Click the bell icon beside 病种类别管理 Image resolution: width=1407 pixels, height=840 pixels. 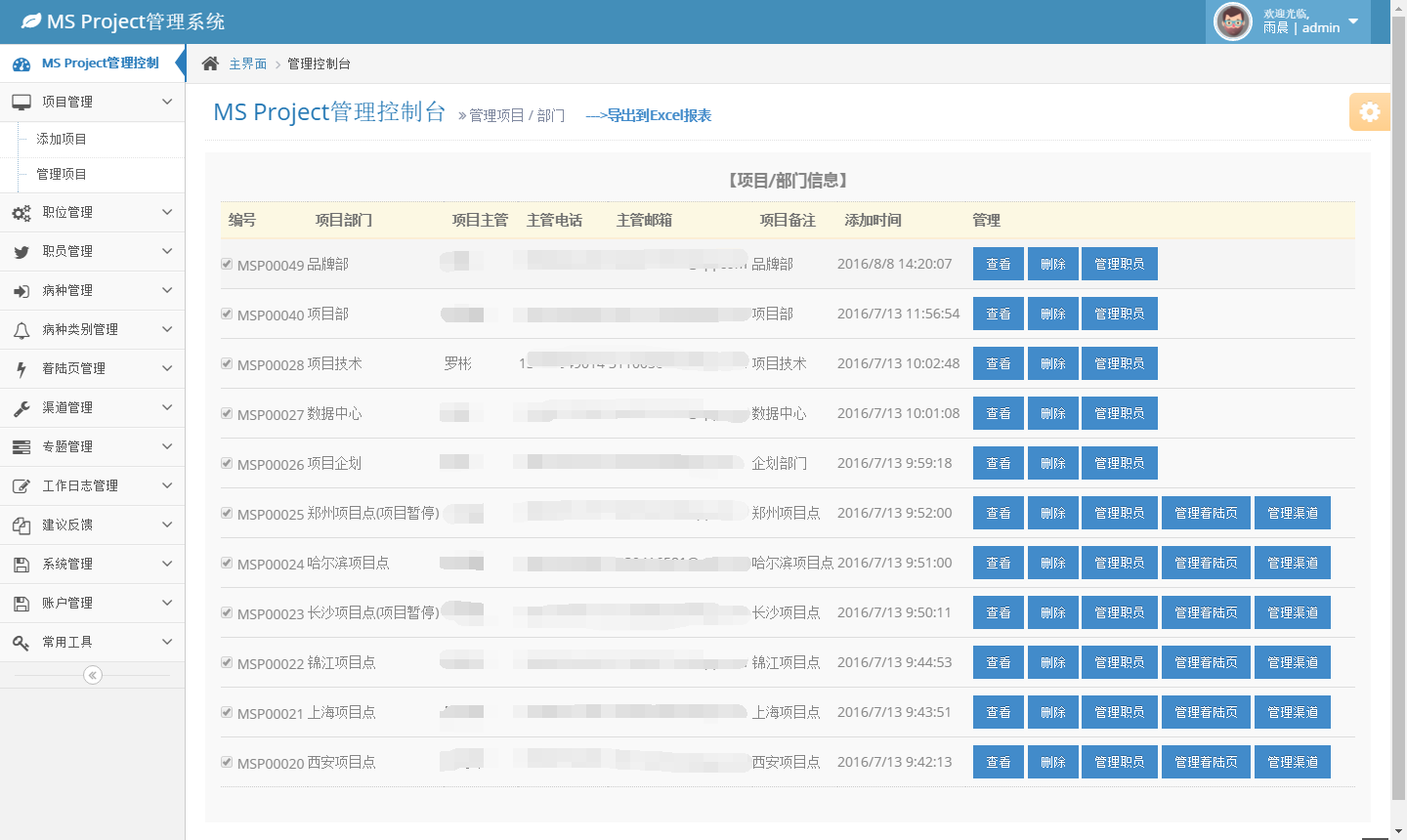[21, 330]
